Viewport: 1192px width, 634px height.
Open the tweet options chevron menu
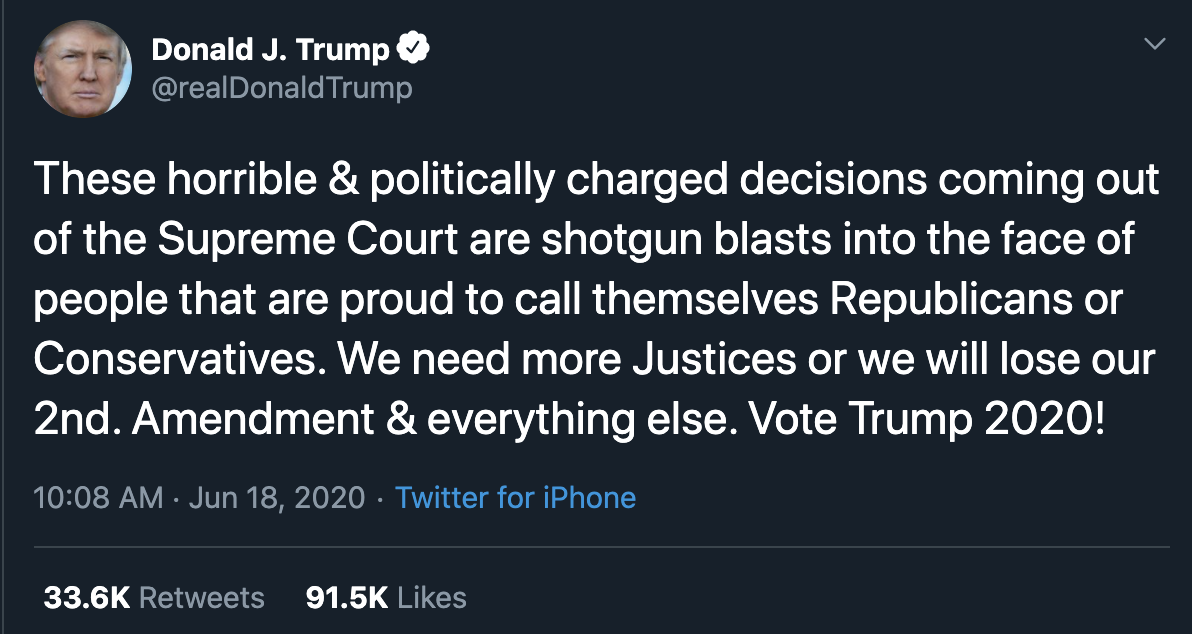click(1155, 44)
